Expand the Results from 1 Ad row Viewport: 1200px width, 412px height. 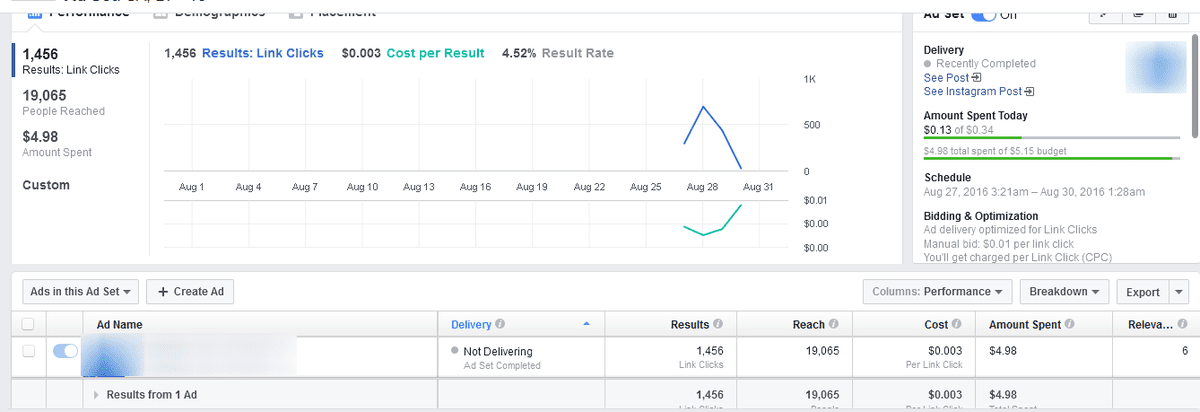tap(97, 395)
